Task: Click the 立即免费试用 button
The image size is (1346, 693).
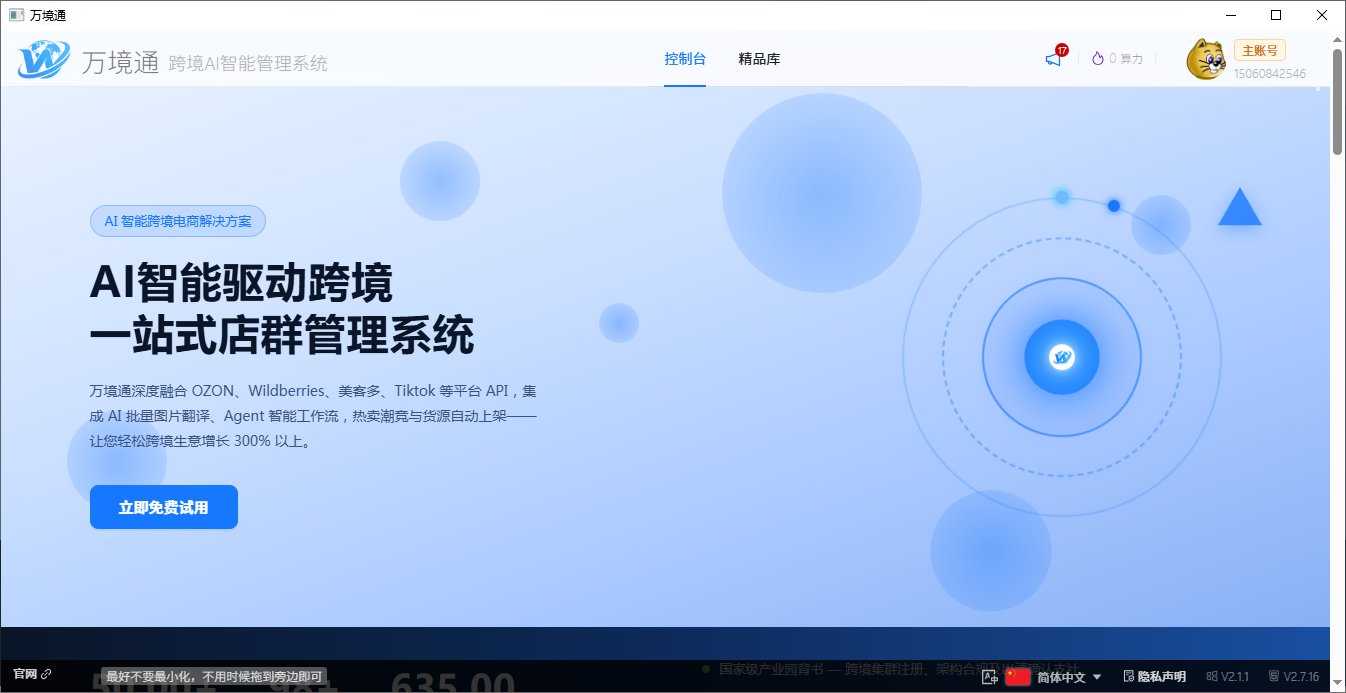Action: coord(164,507)
